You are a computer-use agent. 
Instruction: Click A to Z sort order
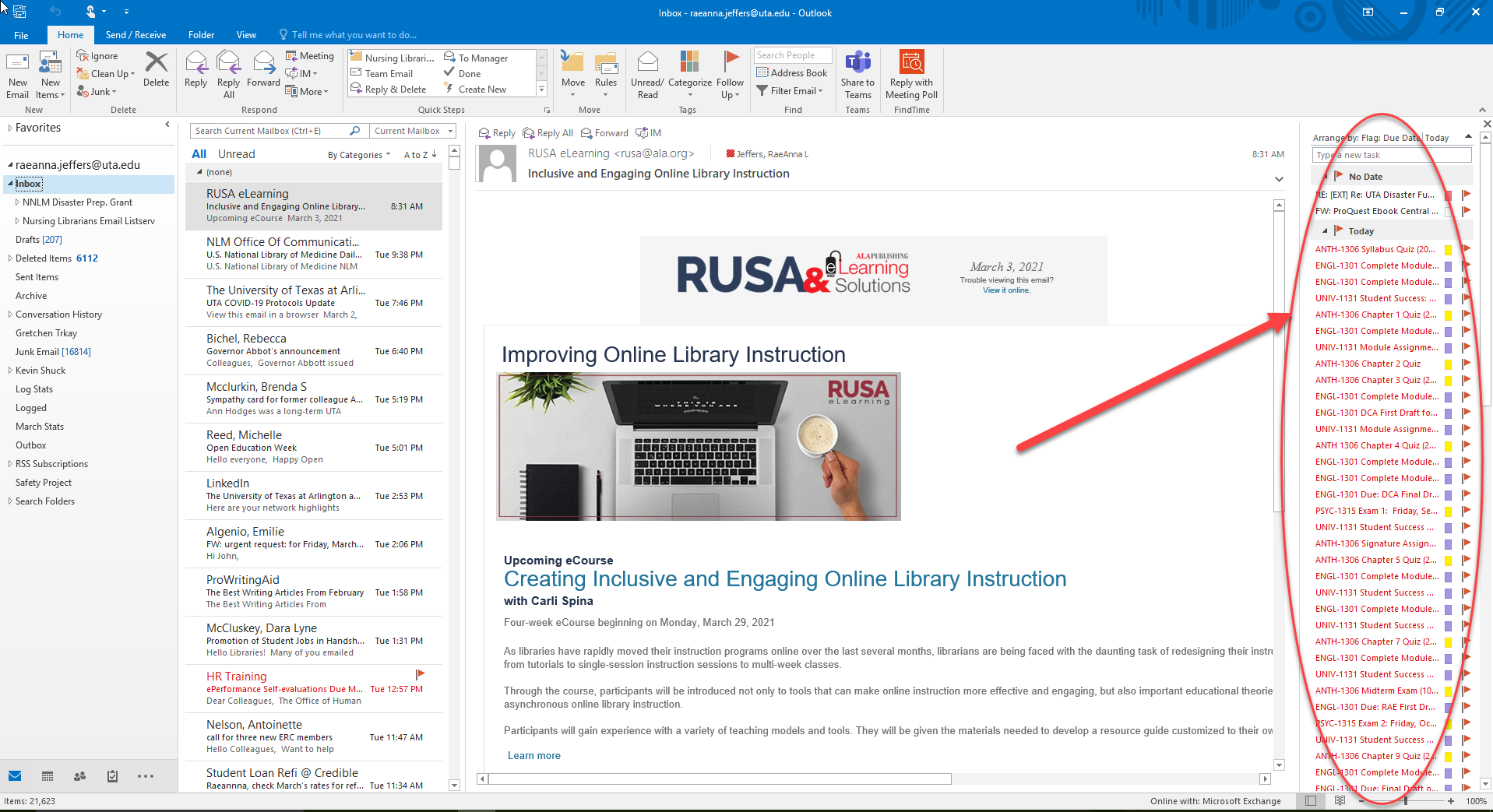(x=420, y=155)
